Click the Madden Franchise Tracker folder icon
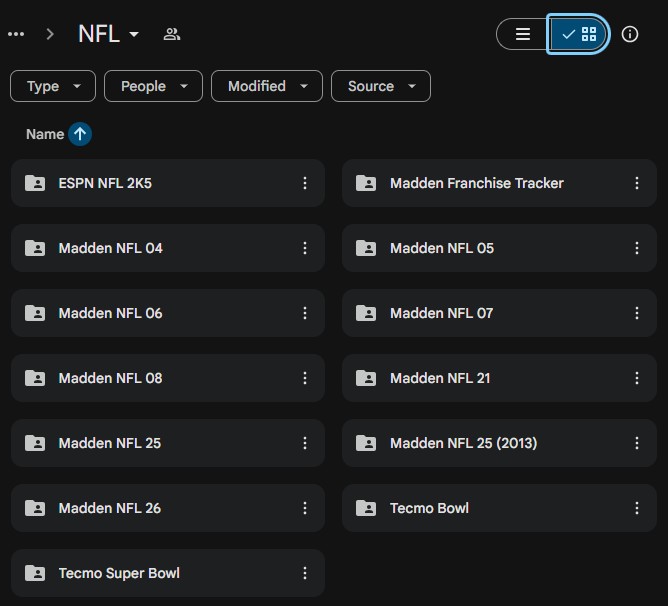668x606 pixels. point(366,183)
